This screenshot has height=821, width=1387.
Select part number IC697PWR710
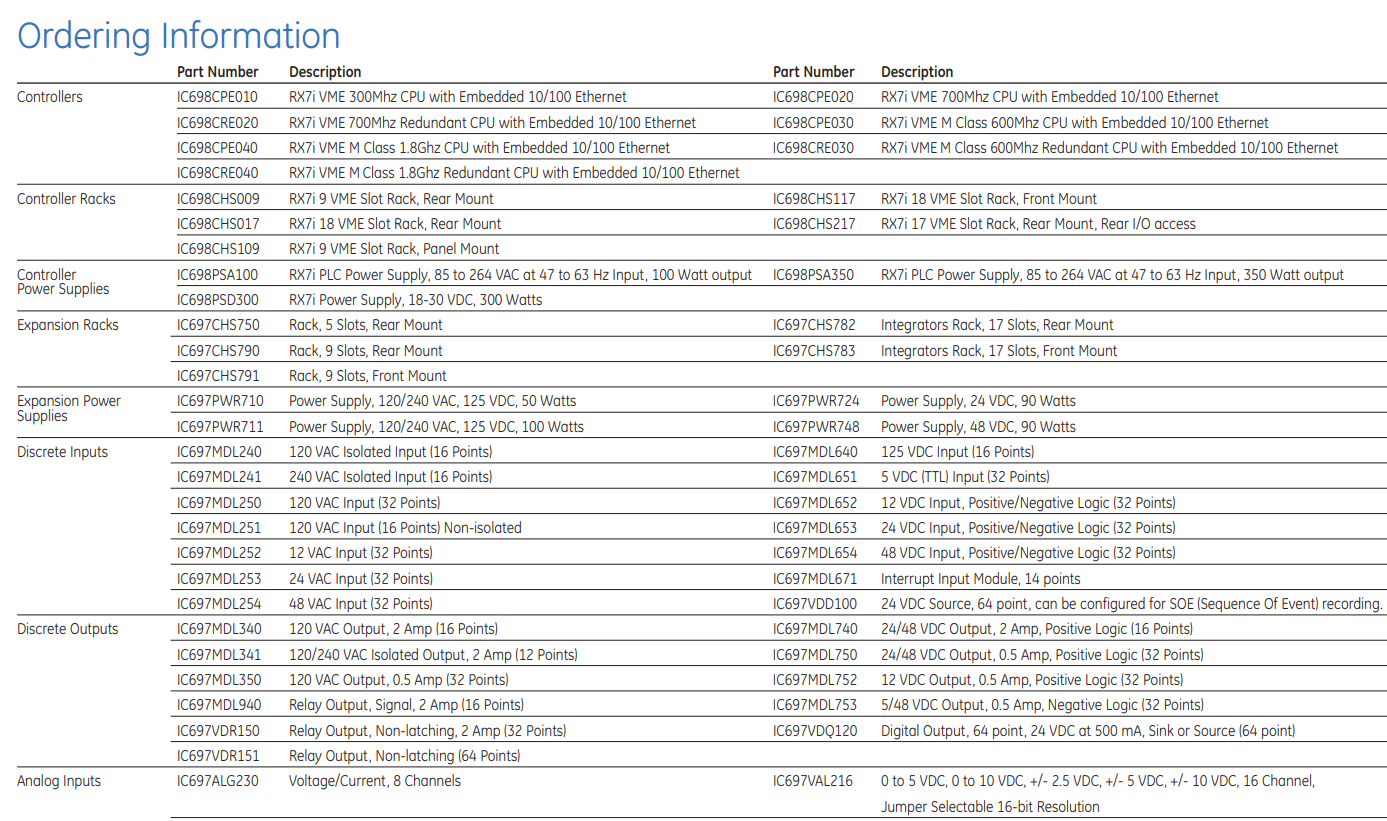click(x=220, y=401)
